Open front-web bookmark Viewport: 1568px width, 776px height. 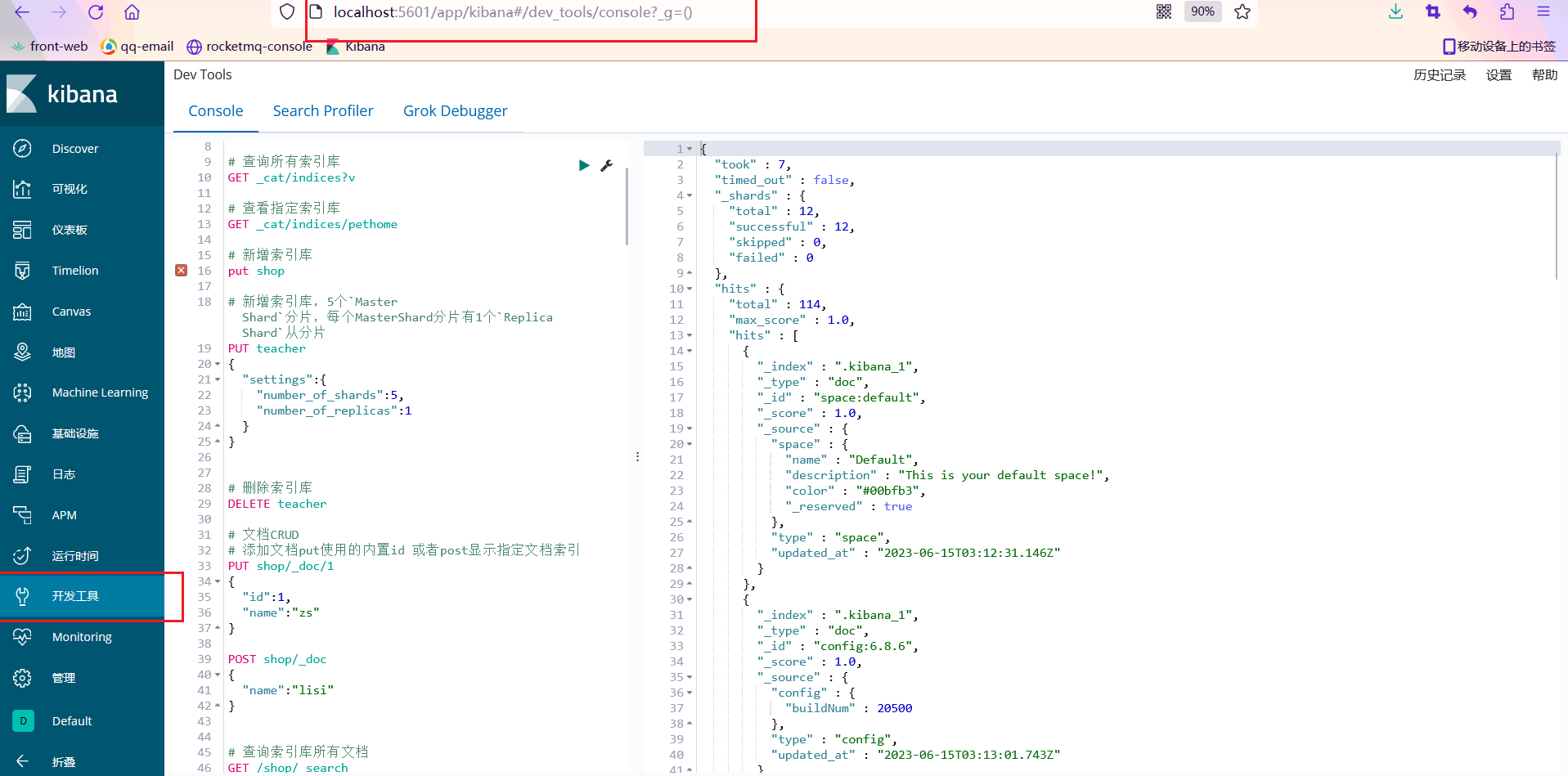click(50, 47)
